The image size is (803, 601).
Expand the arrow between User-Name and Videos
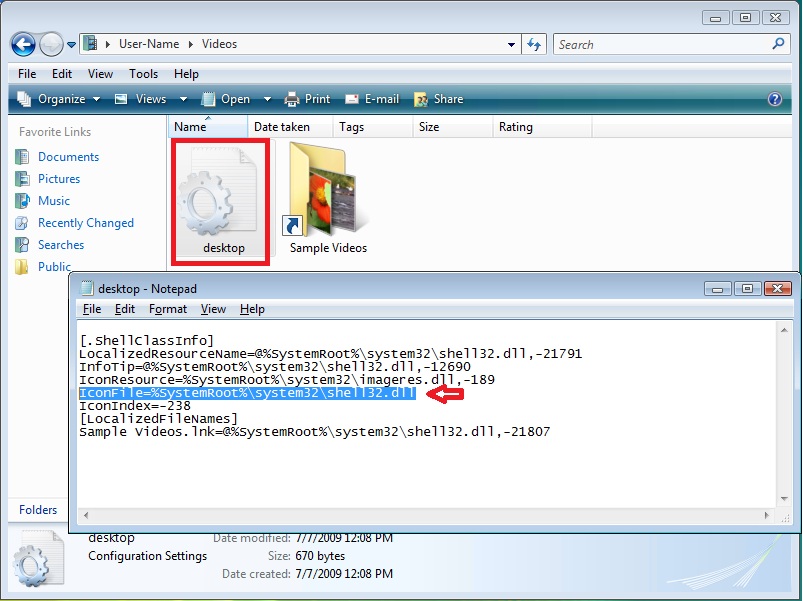pos(191,45)
